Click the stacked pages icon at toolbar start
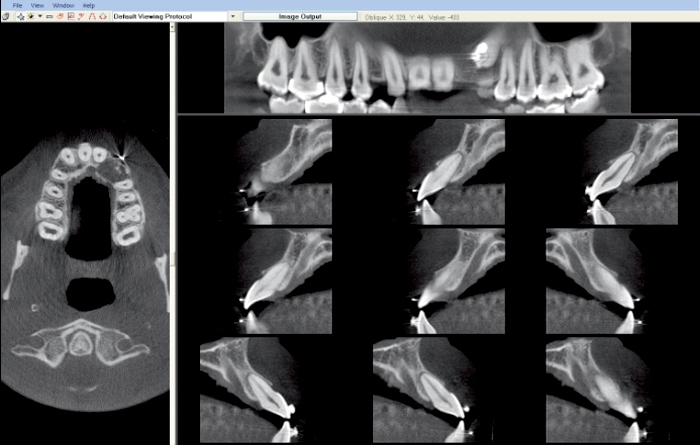Screen dimensions: 700x445 [x=6, y=17]
